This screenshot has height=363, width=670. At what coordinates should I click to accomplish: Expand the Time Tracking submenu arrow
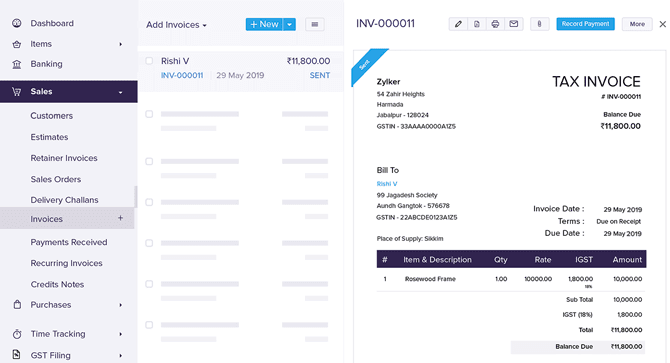[120, 334]
